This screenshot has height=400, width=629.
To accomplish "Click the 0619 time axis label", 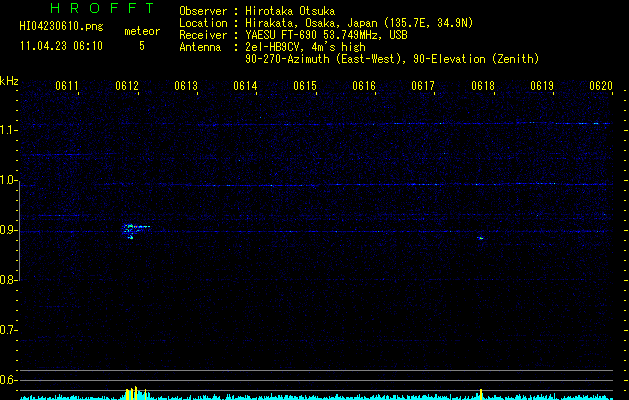I will click(x=542, y=86).
